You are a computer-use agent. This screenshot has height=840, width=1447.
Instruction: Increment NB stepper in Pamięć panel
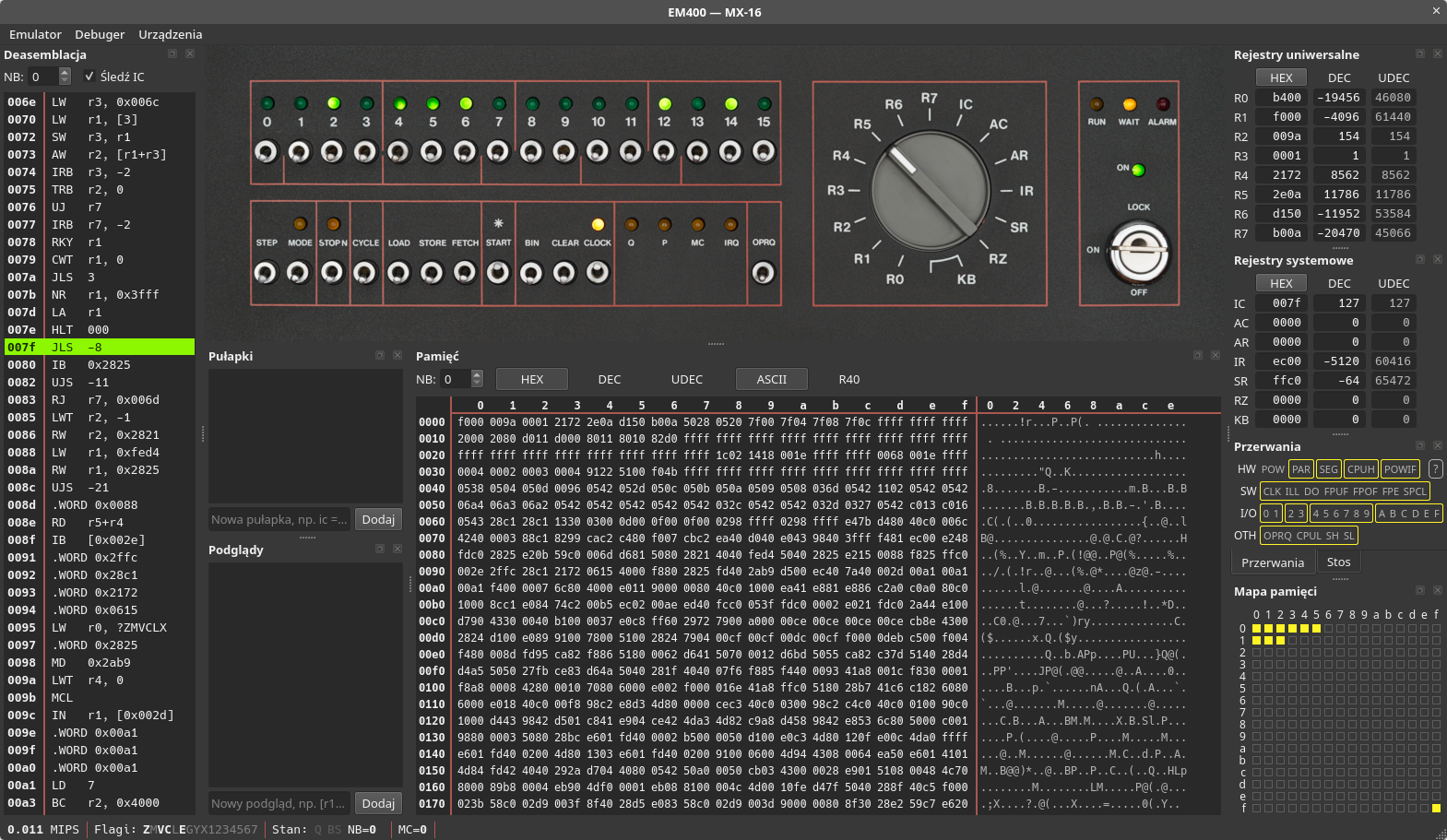477,374
